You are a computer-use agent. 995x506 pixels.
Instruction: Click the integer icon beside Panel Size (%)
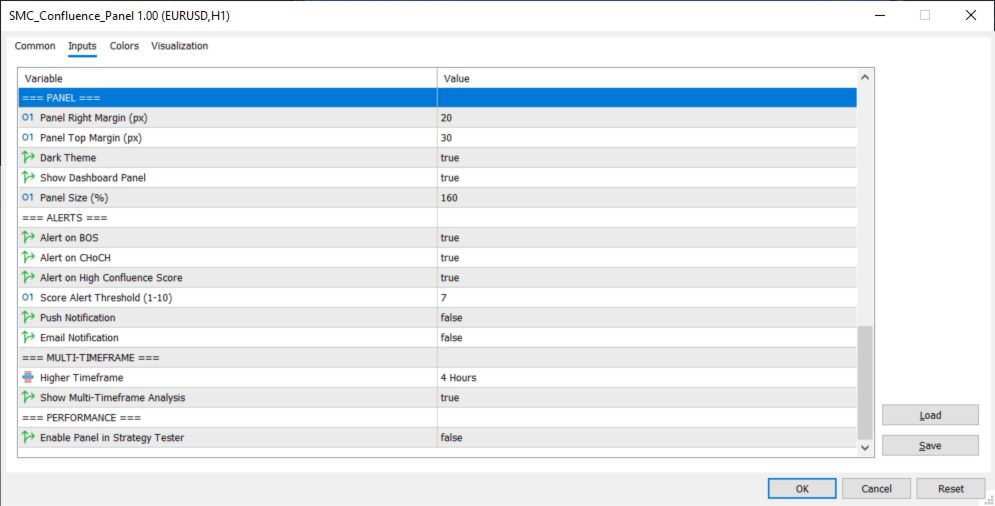coord(27,197)
